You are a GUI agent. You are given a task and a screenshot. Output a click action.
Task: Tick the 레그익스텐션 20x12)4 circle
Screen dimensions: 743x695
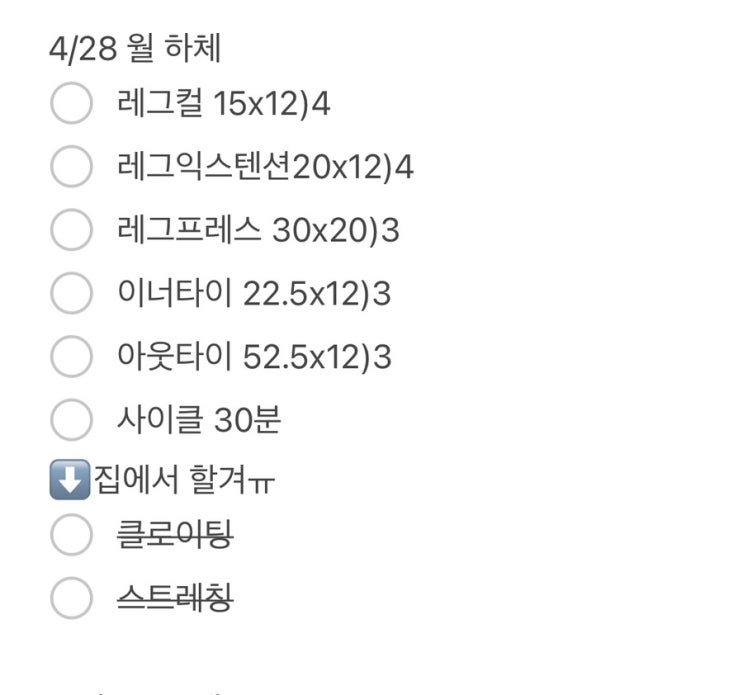[x=71, y=167]
